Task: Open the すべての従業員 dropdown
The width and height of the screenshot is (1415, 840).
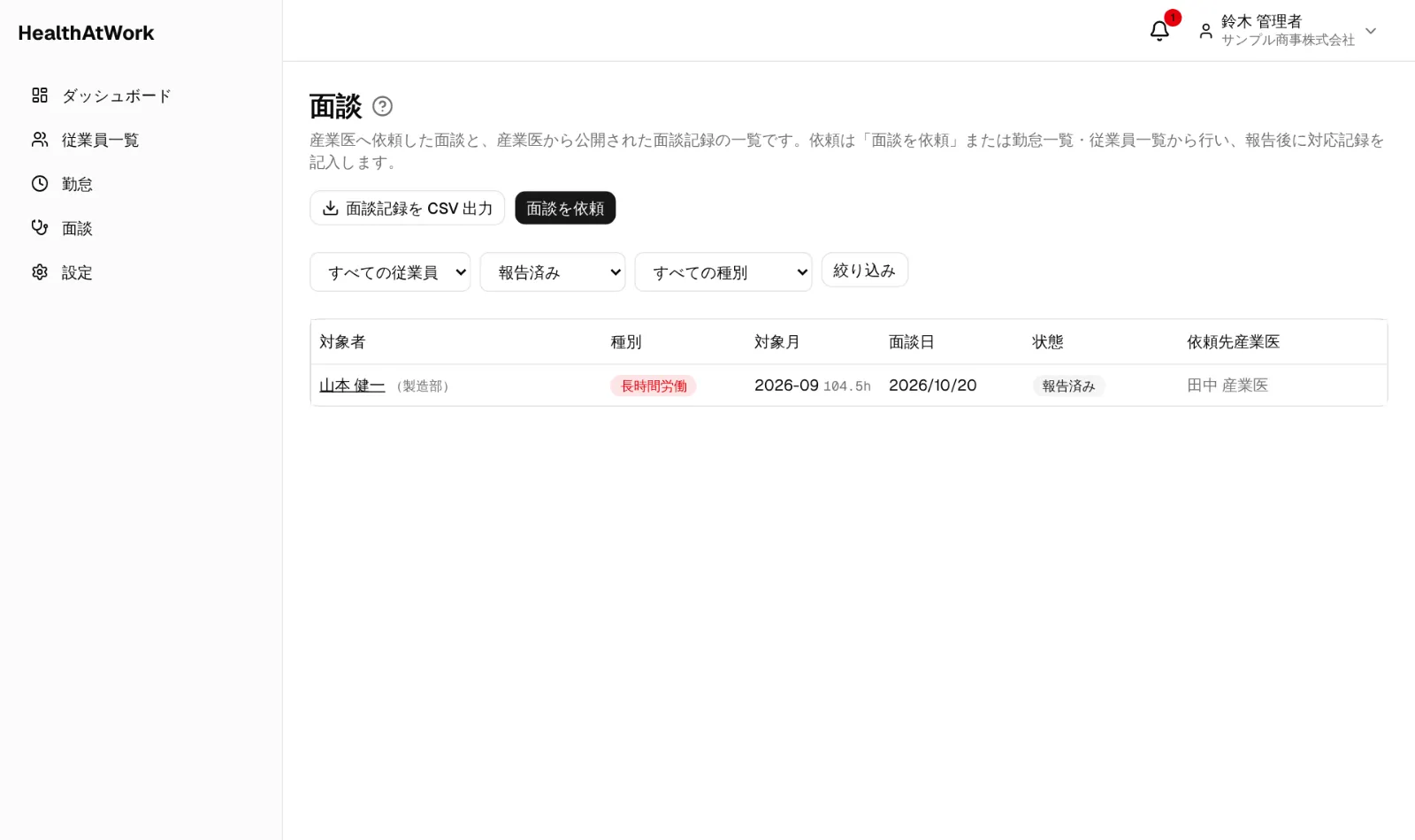Action: pyautogui.click(x=390, y=272)
